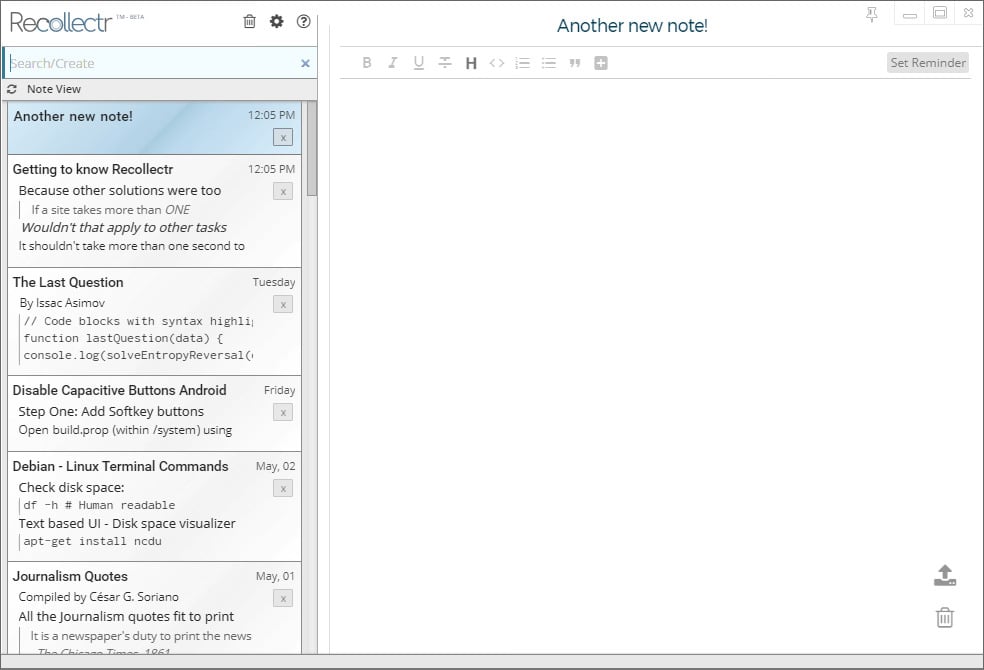Click 'Wouldn't that apply to other tasks' line

(124, 228)
